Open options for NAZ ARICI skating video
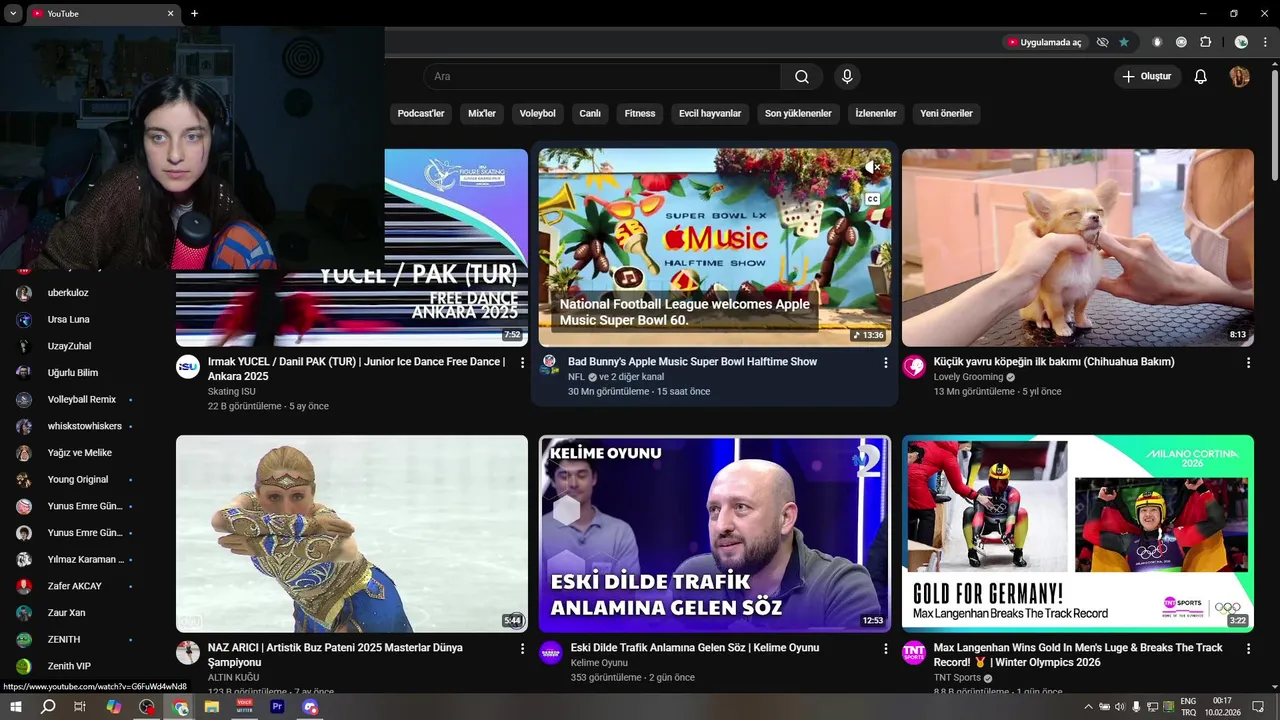The width and height of the screenshot is (1280, 720). click(522, 649)
